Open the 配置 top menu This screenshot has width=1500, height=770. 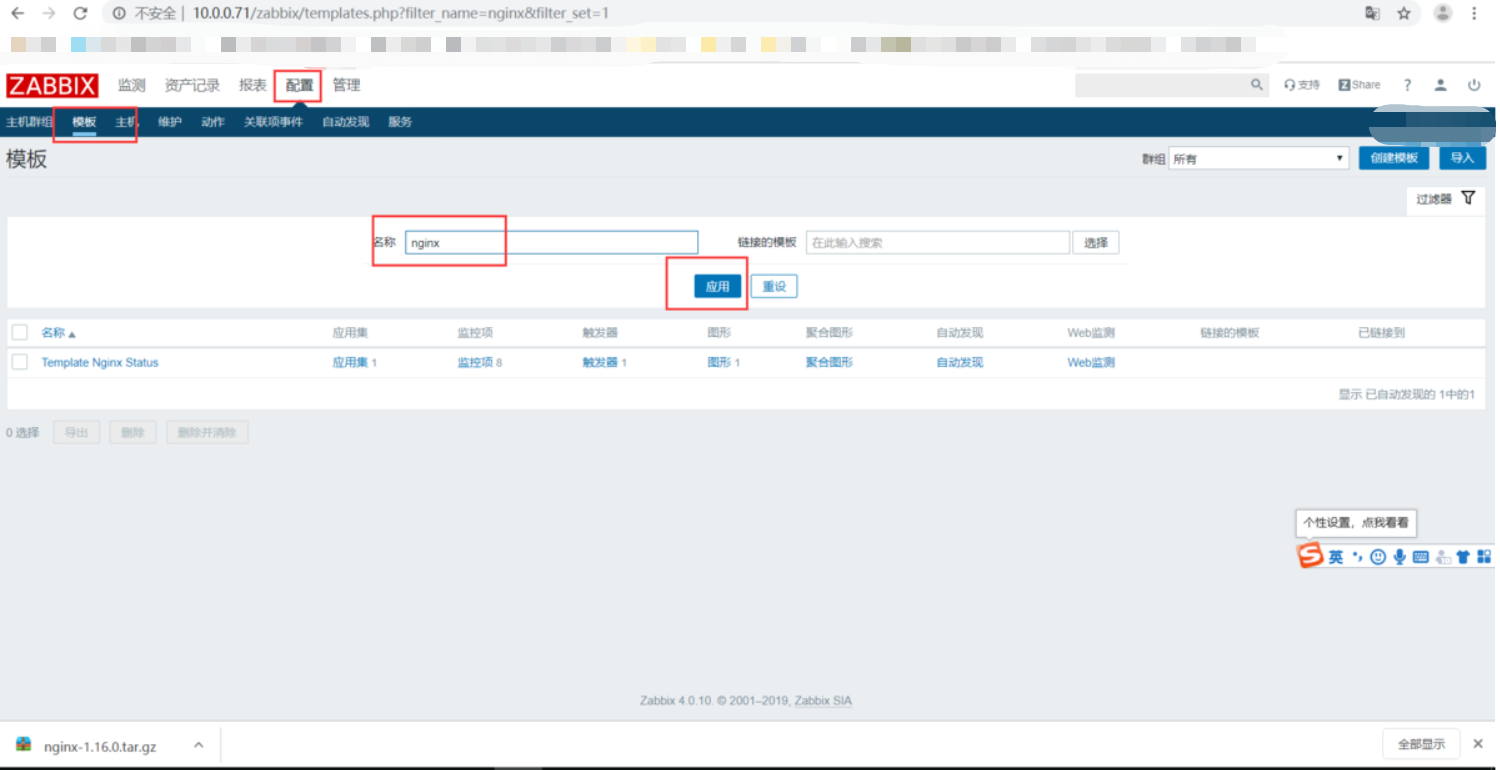[x=299, y=85]
